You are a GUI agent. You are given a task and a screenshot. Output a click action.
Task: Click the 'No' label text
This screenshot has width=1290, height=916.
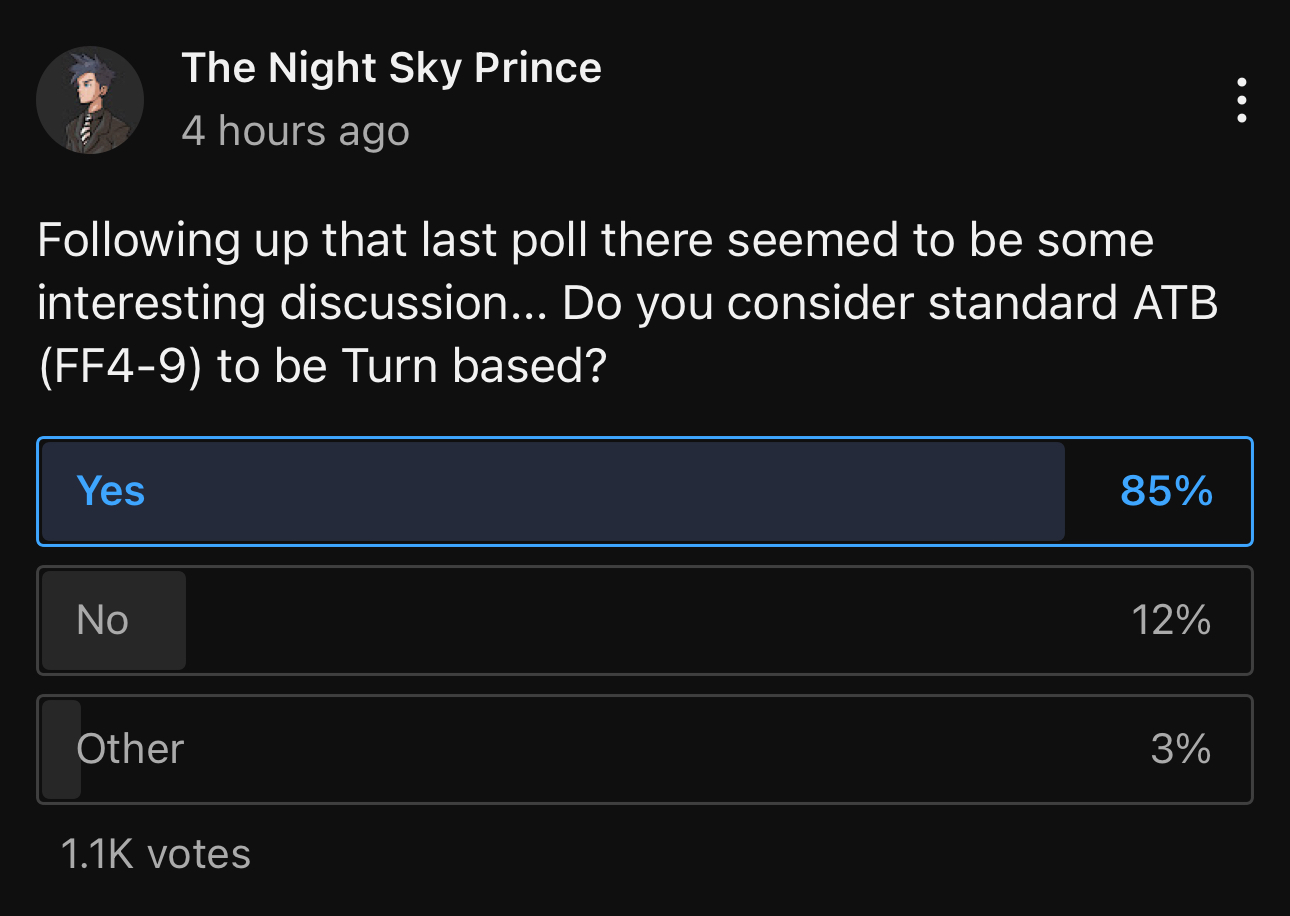(103, 621)
